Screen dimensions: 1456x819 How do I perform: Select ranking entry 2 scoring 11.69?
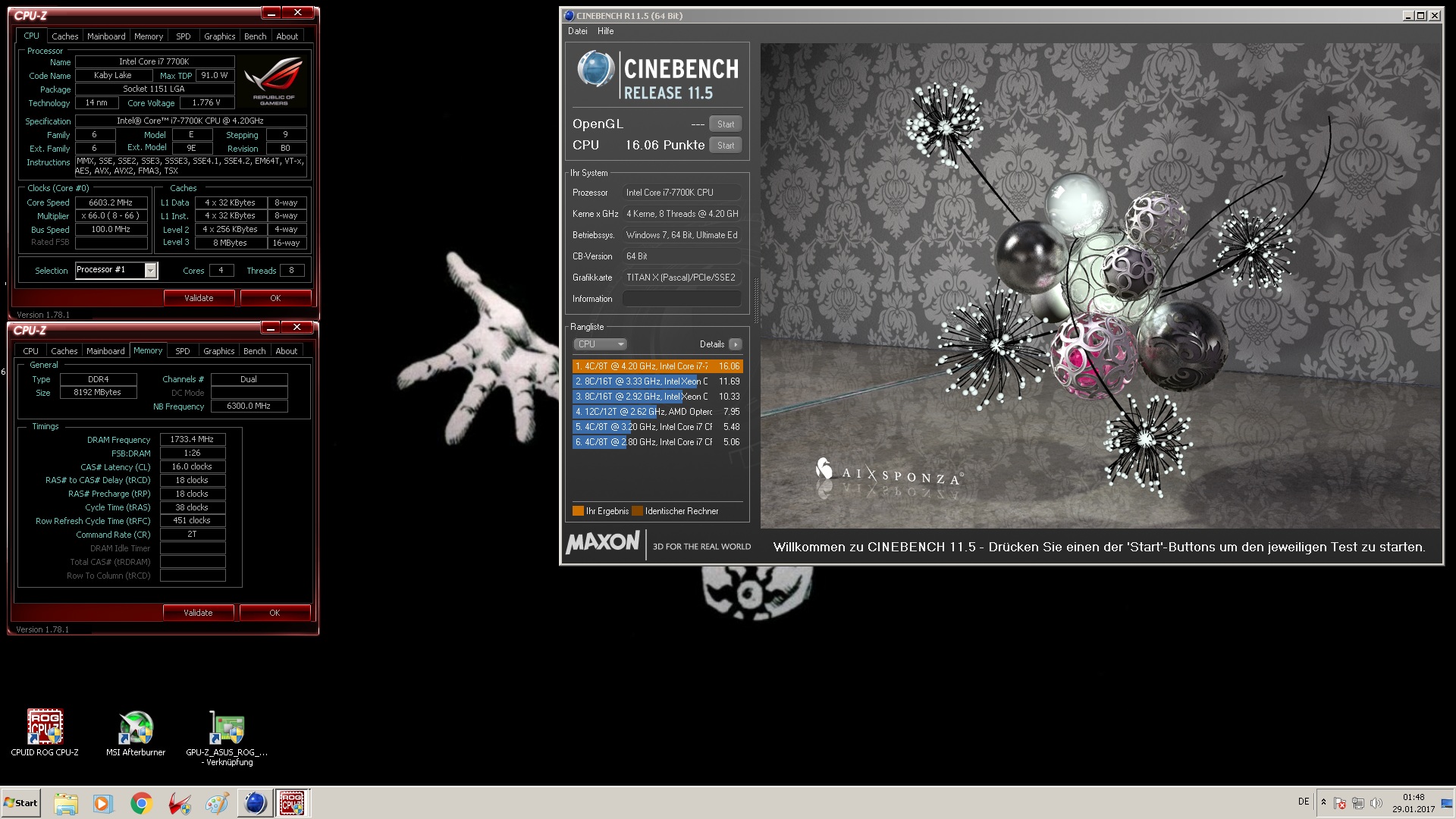pos(657,381)
